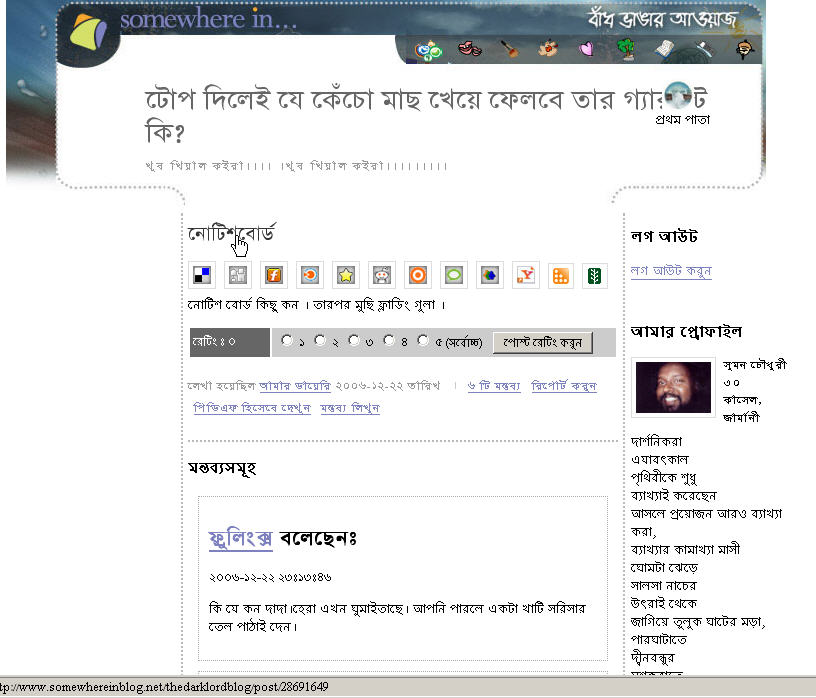The height and width of the screenshot is (698, 816).
Task: Open the আমার ডায়েরি category link
Action: coord(295,386)
